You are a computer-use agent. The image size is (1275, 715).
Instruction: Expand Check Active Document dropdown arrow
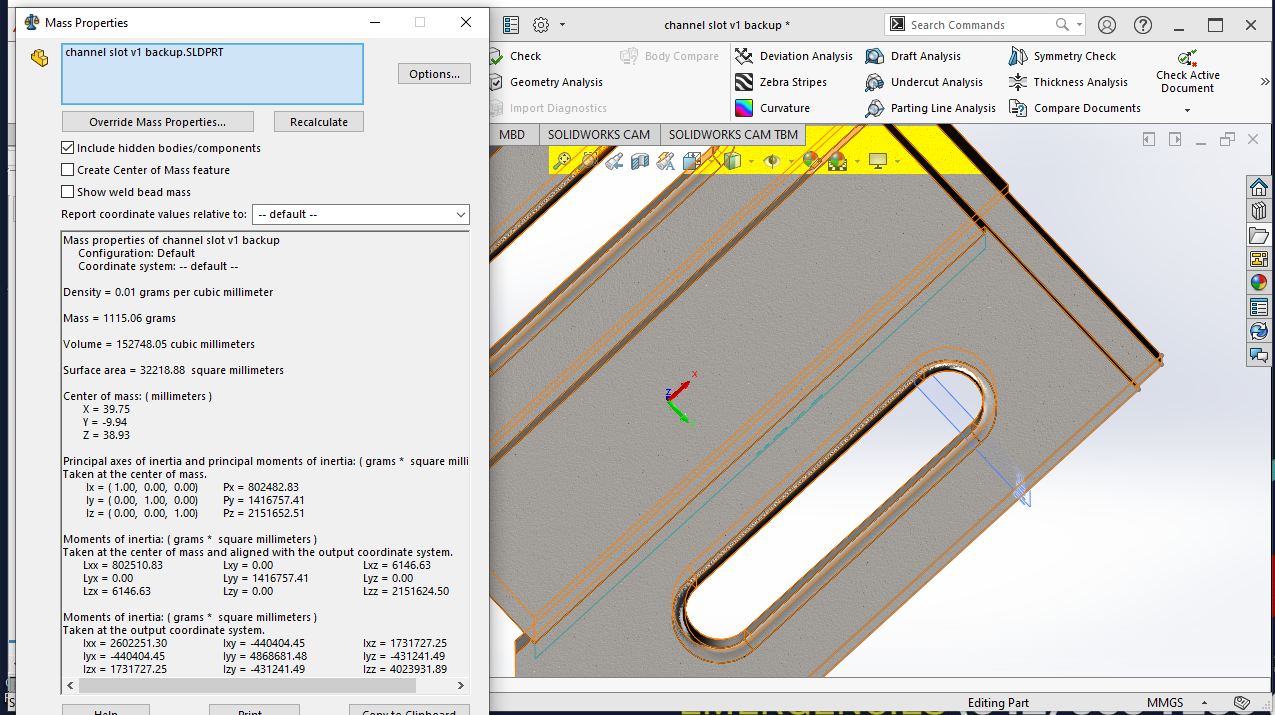click(x=1187, y=110)
